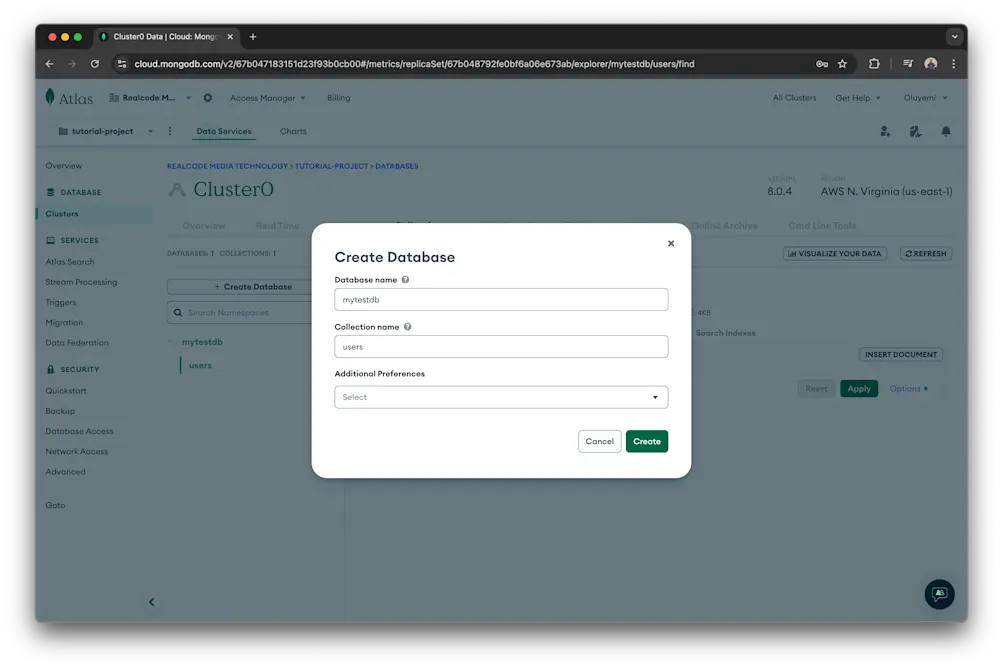Open the in-app chat bubble icon

click(x=938, y=593)
